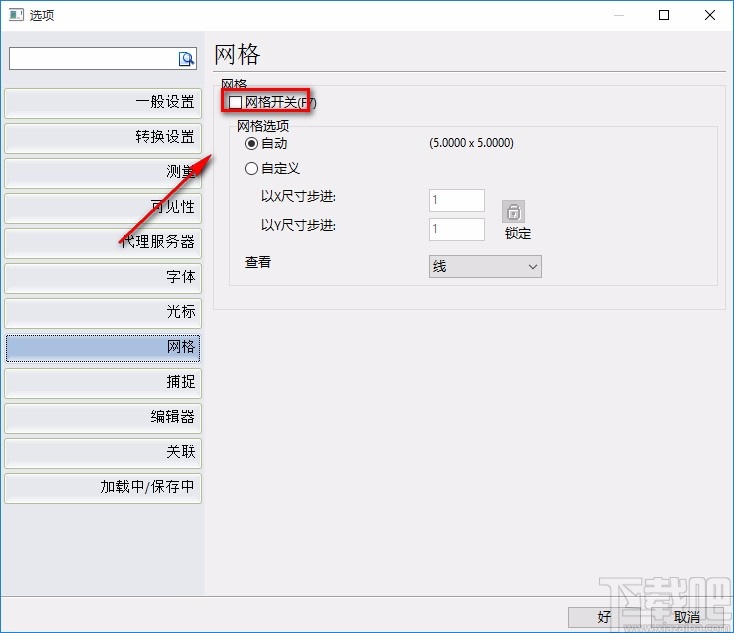
Task: Open the 查看 line style dropdown
Action: pyautogui.click(x=485, y=266)
